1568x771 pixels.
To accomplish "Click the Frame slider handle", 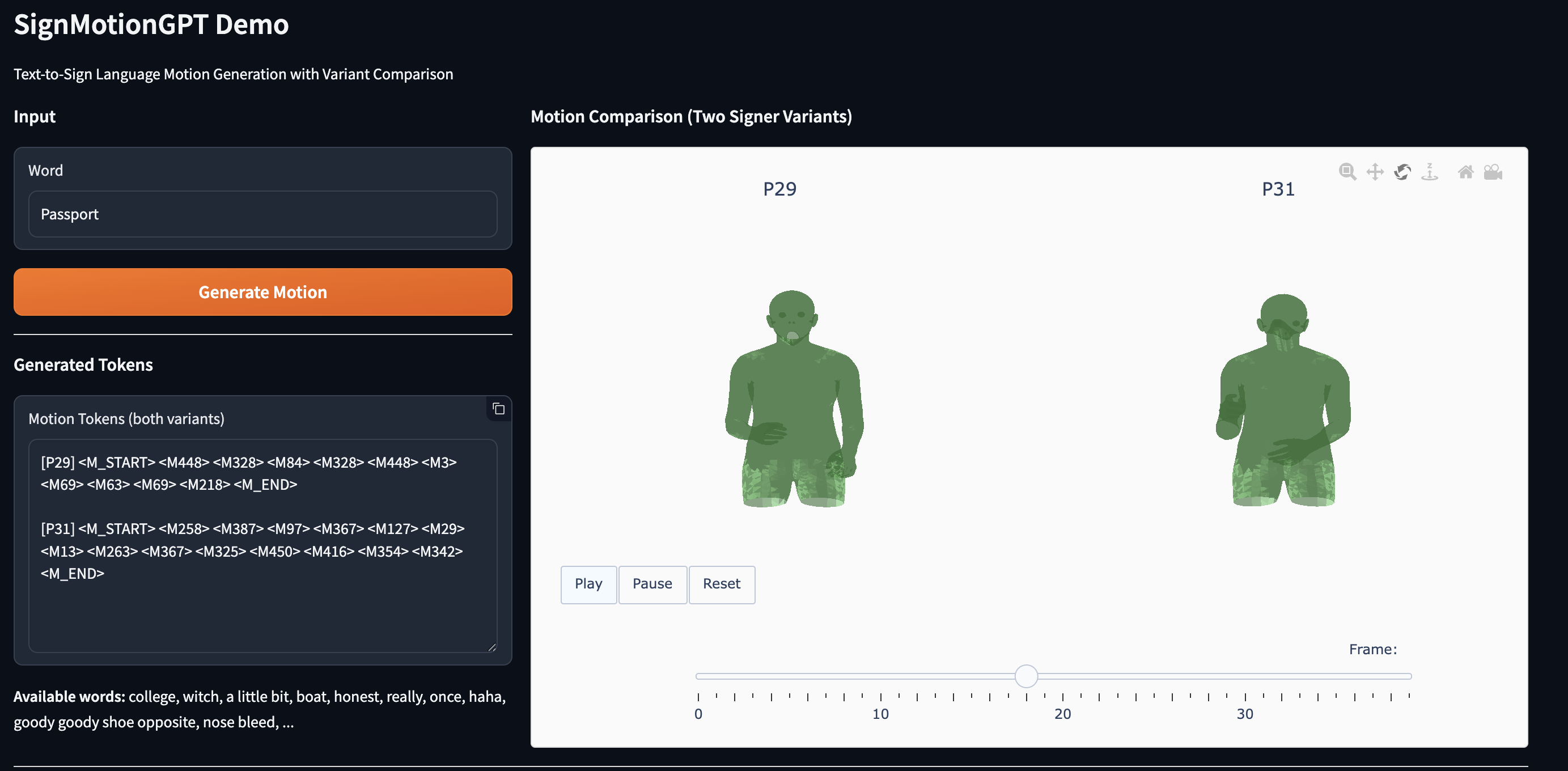I will pos(1025,676).
